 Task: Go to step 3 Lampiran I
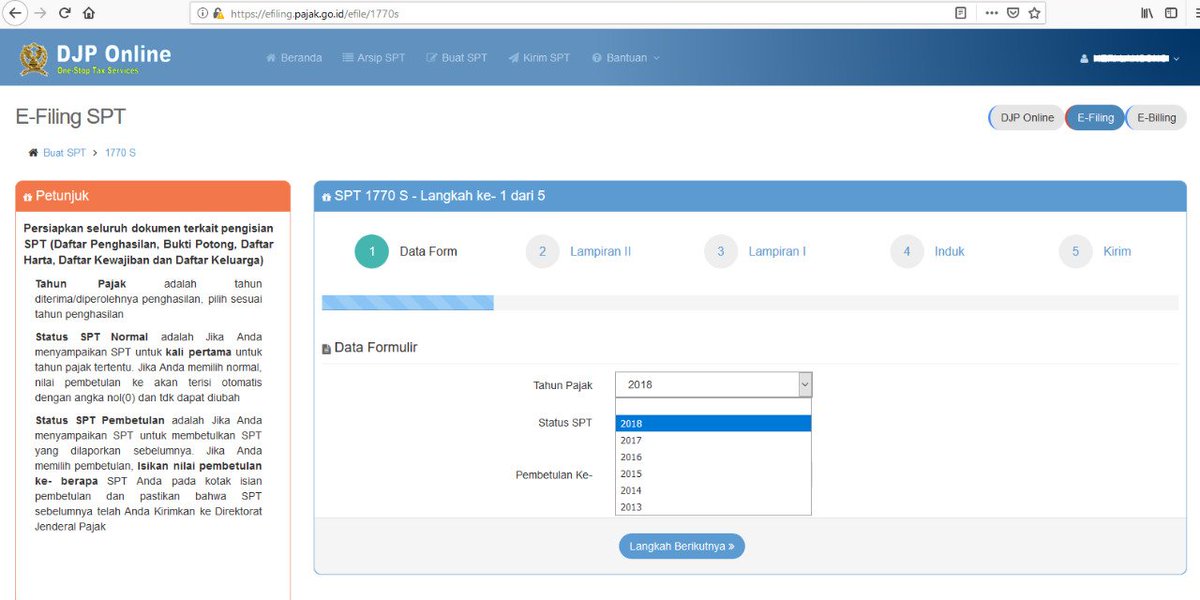click(x=755, y=251)
